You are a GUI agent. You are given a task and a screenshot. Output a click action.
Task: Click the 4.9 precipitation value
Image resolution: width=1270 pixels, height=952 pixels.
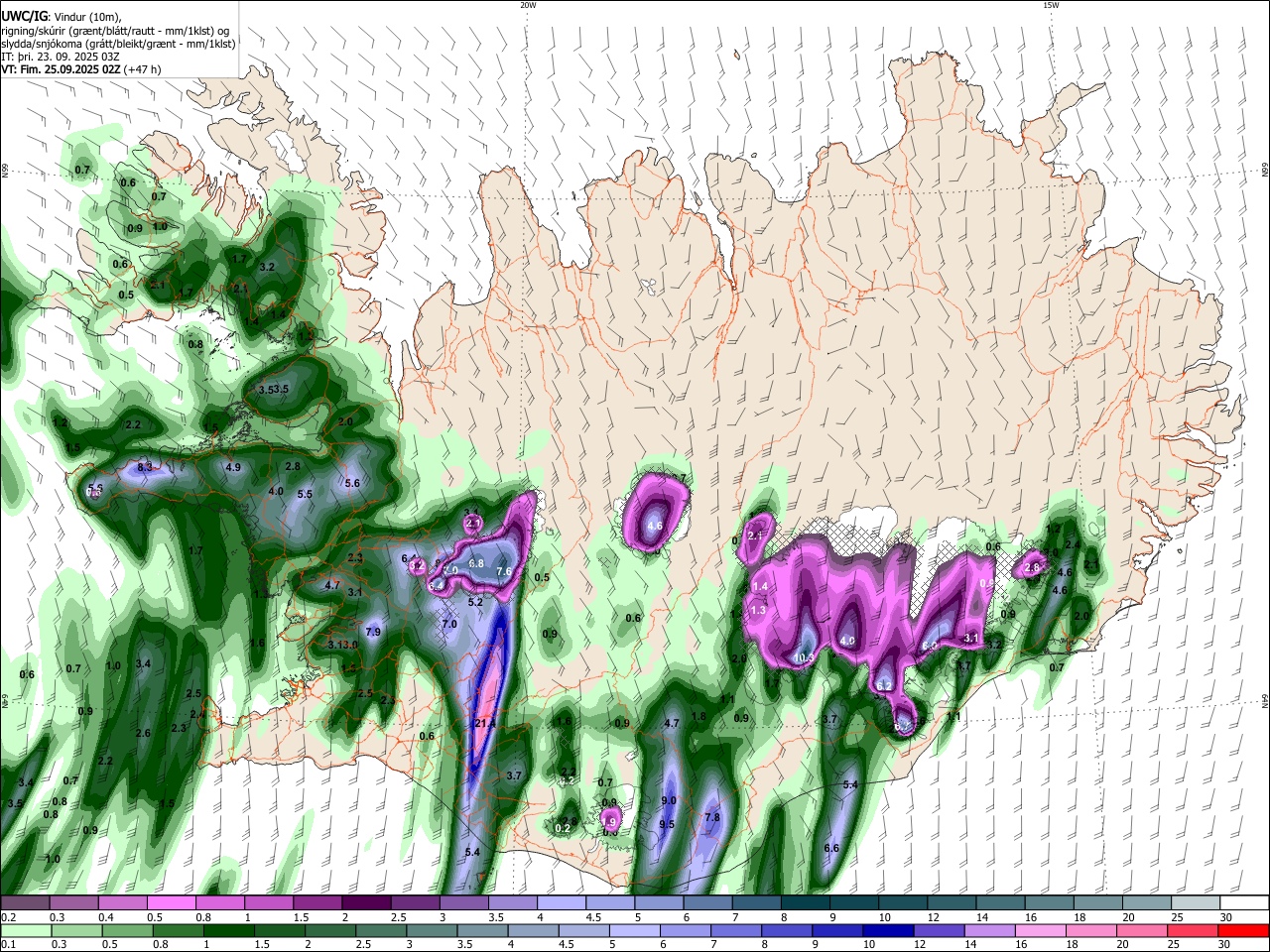pos(233,467)
